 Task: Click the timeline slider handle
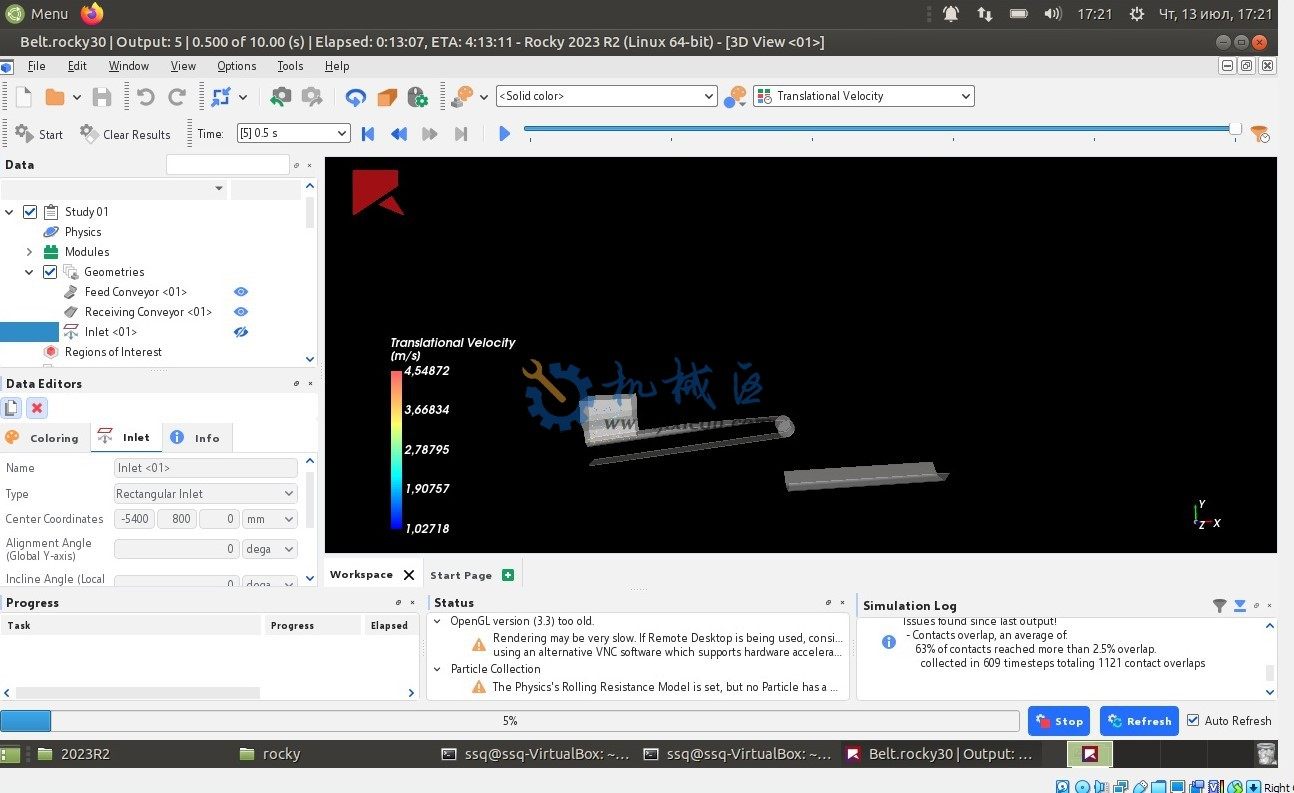point(1235,129)
